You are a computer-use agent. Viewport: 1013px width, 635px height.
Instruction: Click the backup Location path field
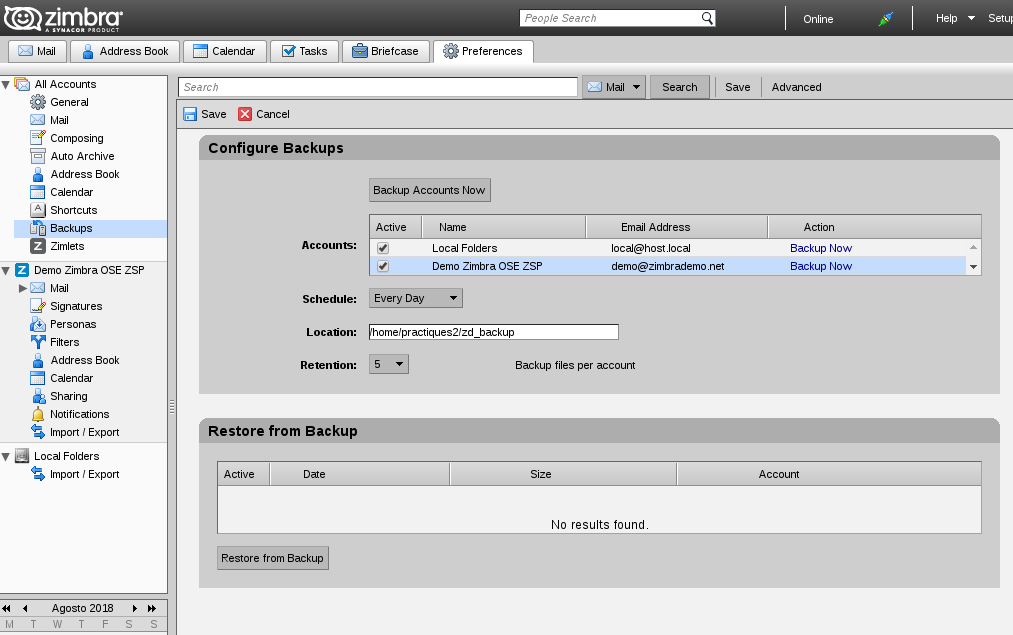click(x=493, y=332)
